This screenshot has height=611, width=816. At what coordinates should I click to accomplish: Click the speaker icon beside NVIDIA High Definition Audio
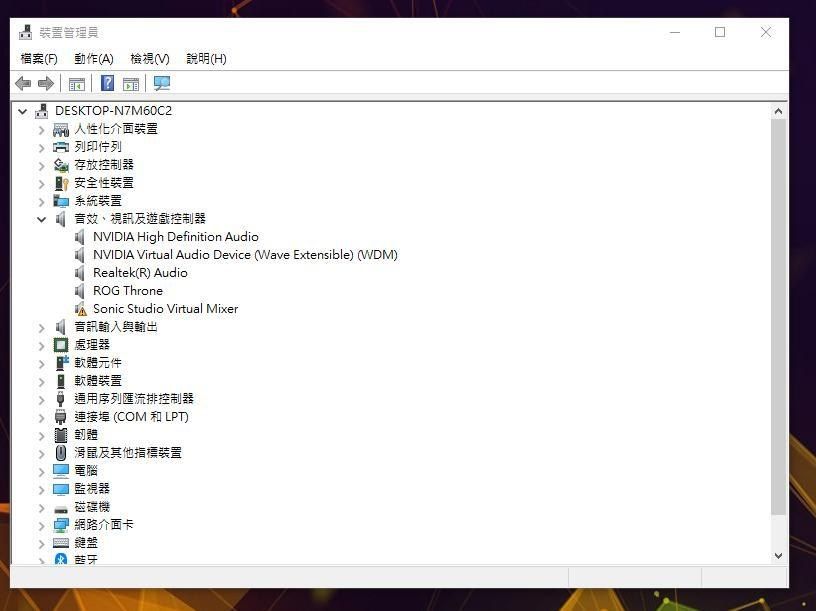coord(81,236)
